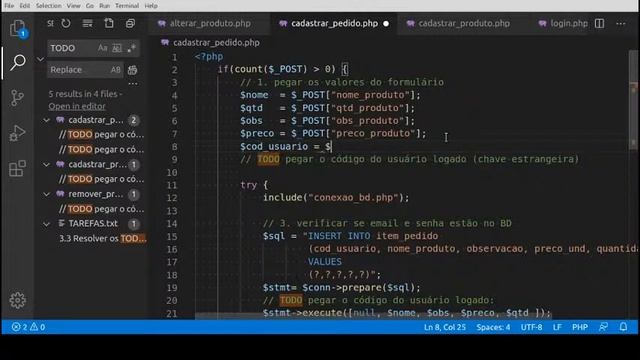Refresh the search results
The width and height of the screenshot is (640, 360).
pyautogui.click(x=66, y=24)
